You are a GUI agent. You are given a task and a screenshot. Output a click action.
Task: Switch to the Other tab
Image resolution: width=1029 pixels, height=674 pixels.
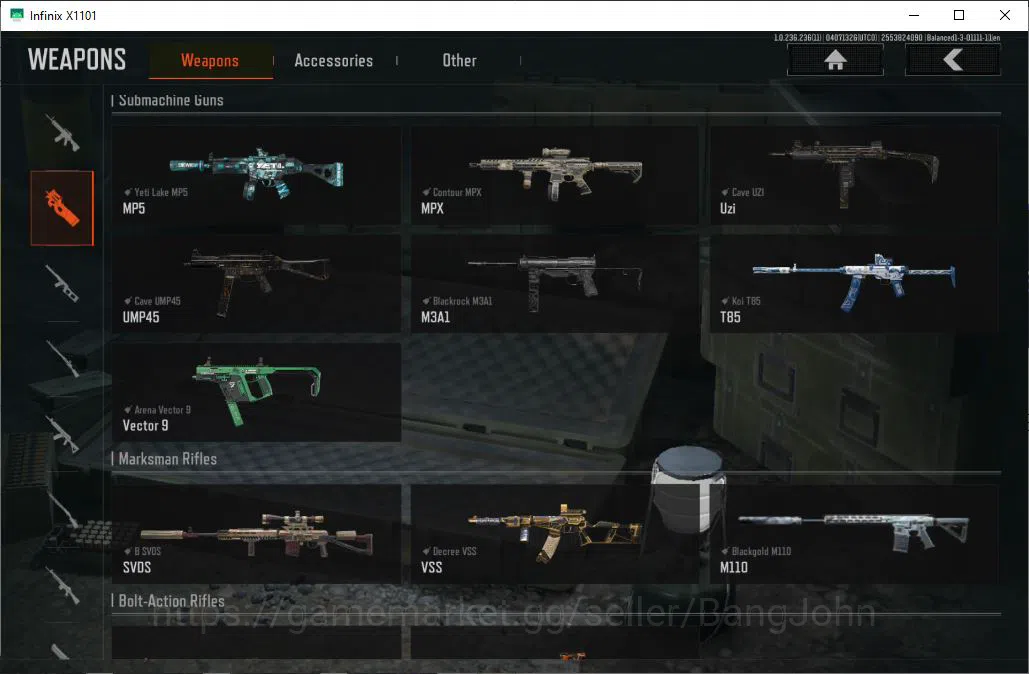click(459, 61)
